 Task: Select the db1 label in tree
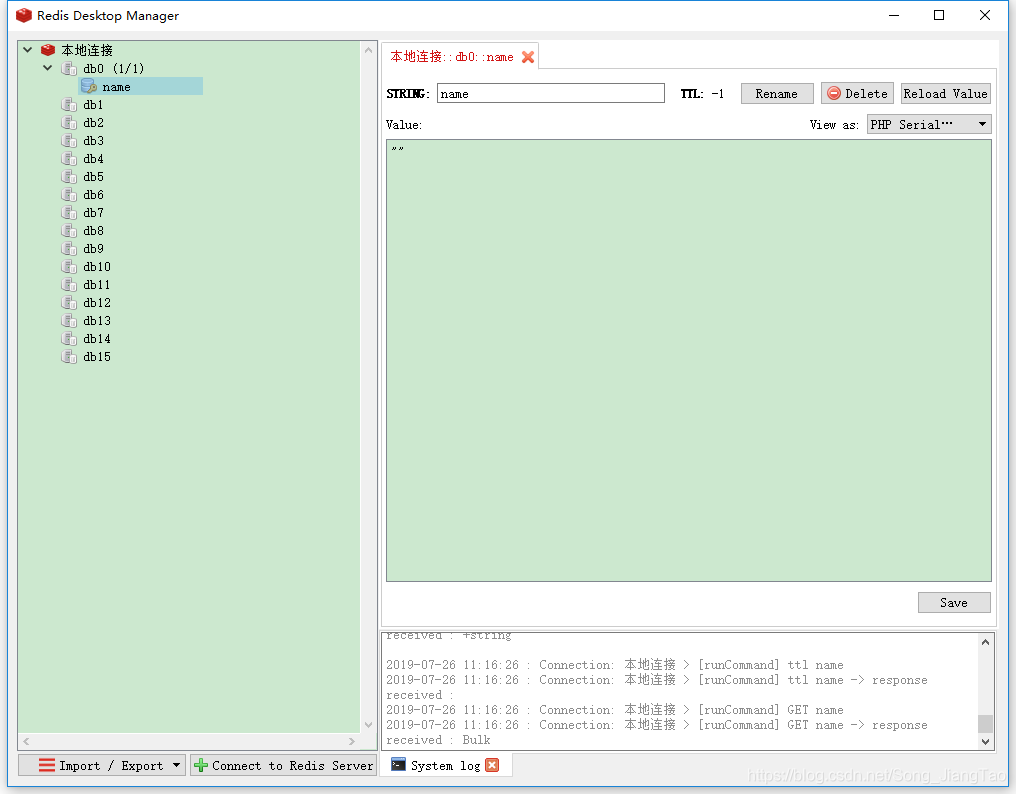93,104
